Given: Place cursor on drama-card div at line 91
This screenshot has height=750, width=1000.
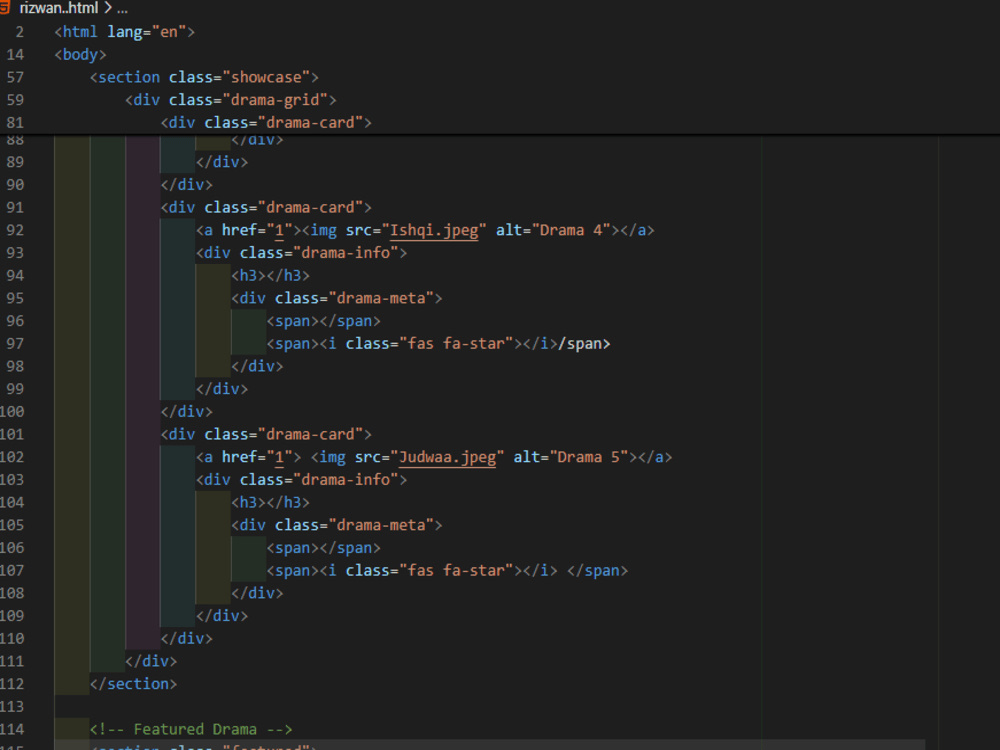Looking at the screenshot, I should click(266, 208).
